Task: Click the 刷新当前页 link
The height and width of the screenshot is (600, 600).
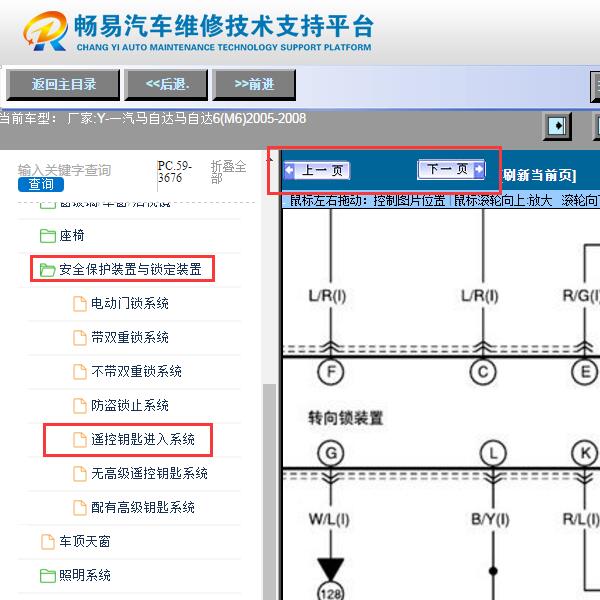Action: pos(539,176)
